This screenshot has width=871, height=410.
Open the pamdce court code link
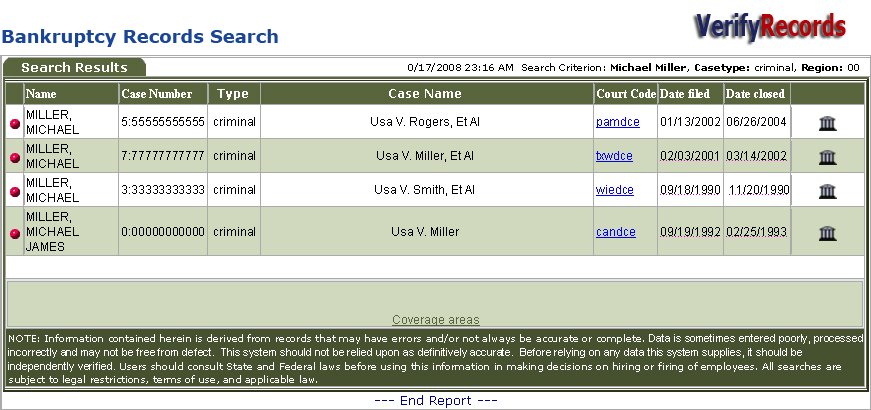click(617, 122)
